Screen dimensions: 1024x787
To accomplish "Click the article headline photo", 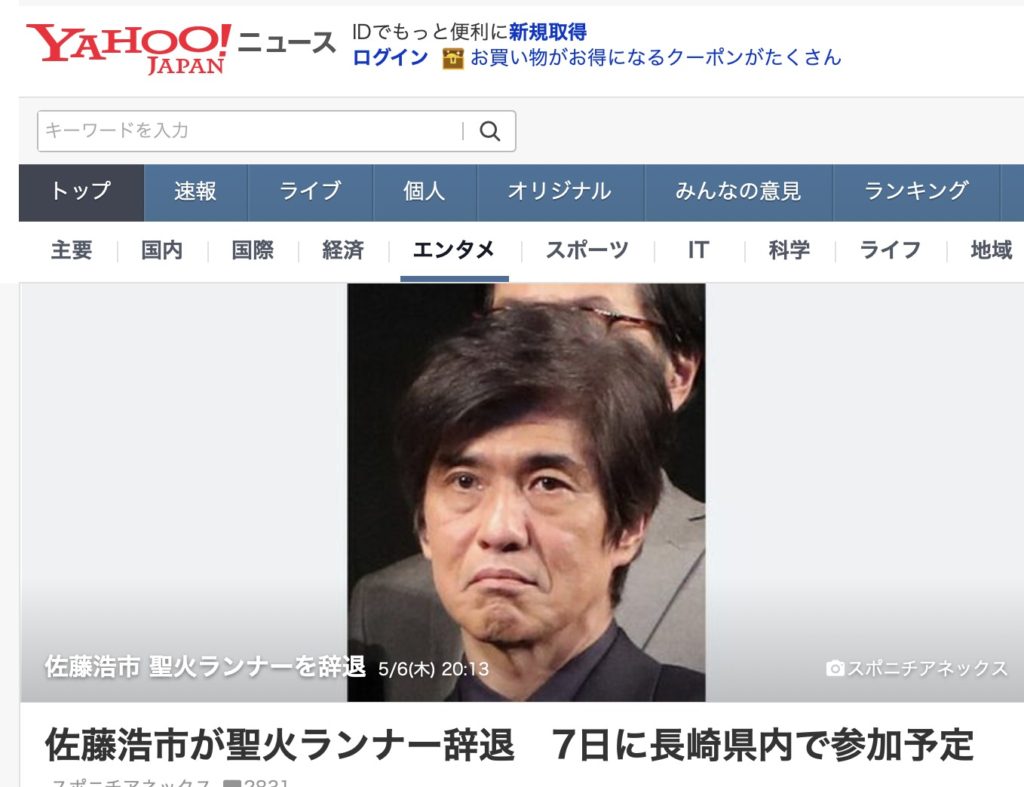I will (526, 492).
